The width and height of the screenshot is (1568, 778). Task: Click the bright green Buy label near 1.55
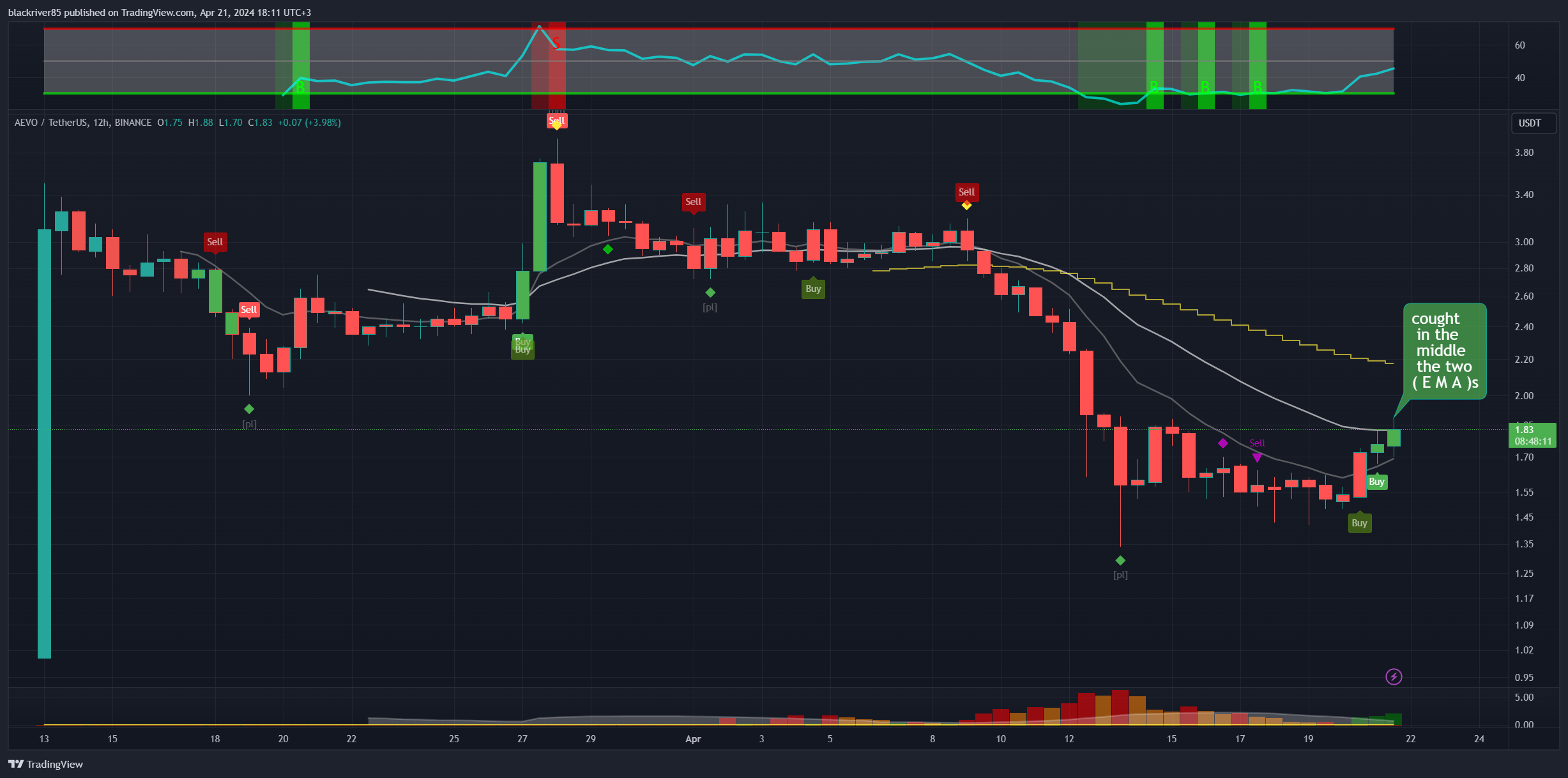[x=1376, y=482]
